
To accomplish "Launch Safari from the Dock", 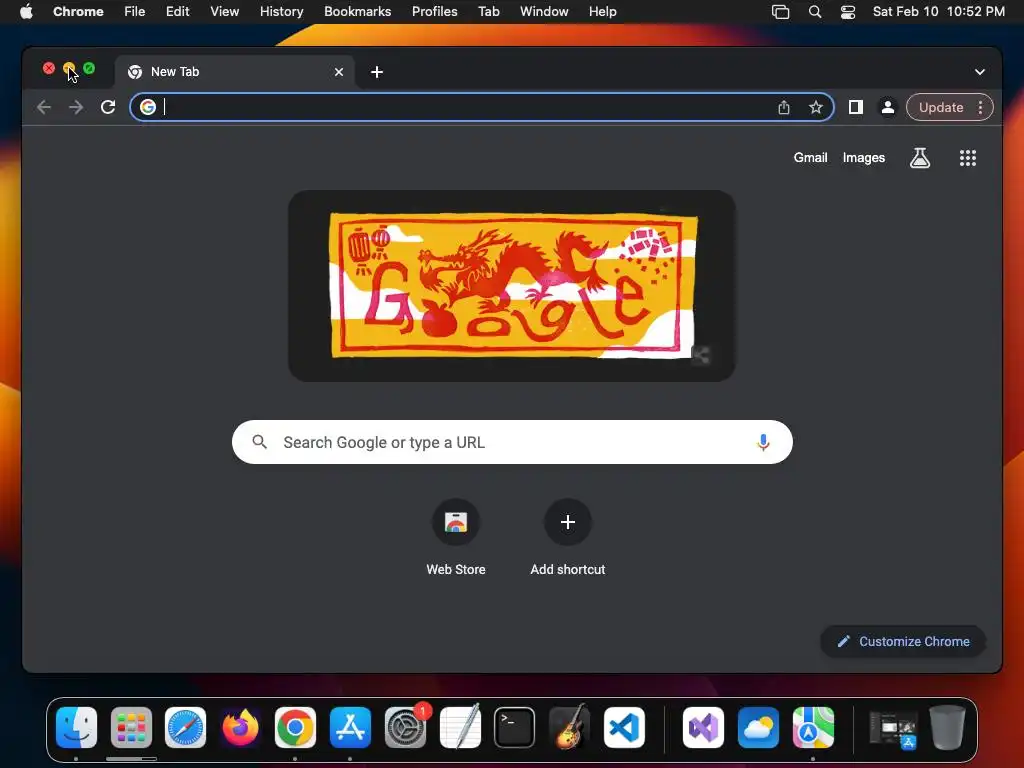I will [185, 727].
